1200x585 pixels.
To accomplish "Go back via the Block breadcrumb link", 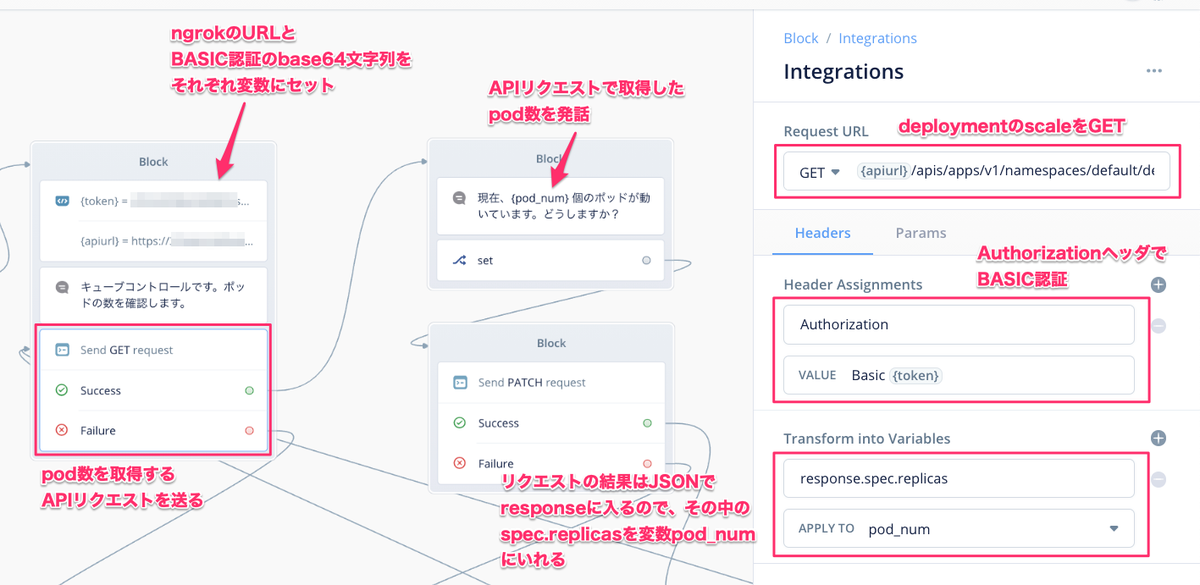I will [801, 38].
